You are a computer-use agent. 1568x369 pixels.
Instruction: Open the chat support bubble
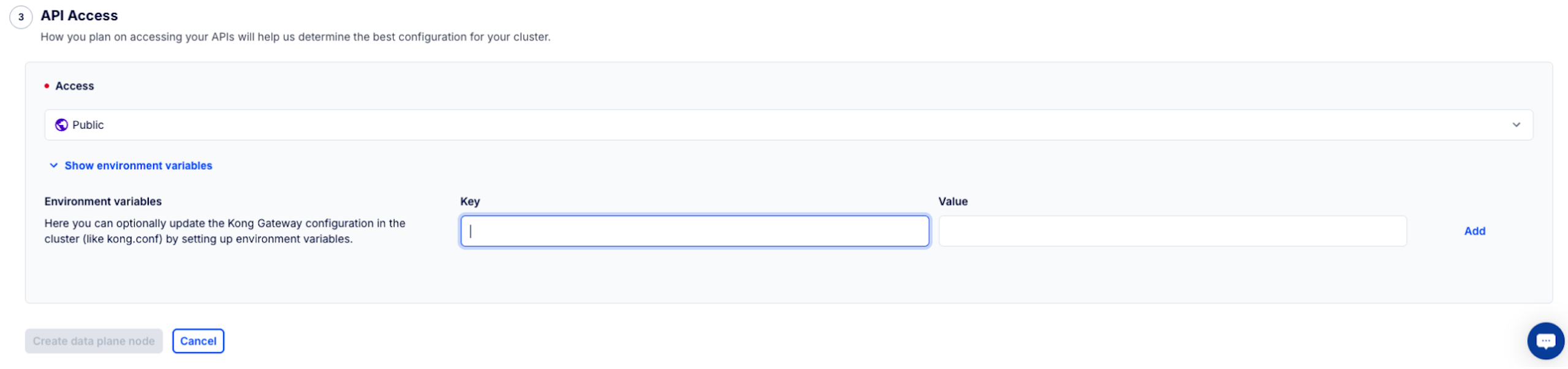pyautogui.click(x=1545, y=341)
